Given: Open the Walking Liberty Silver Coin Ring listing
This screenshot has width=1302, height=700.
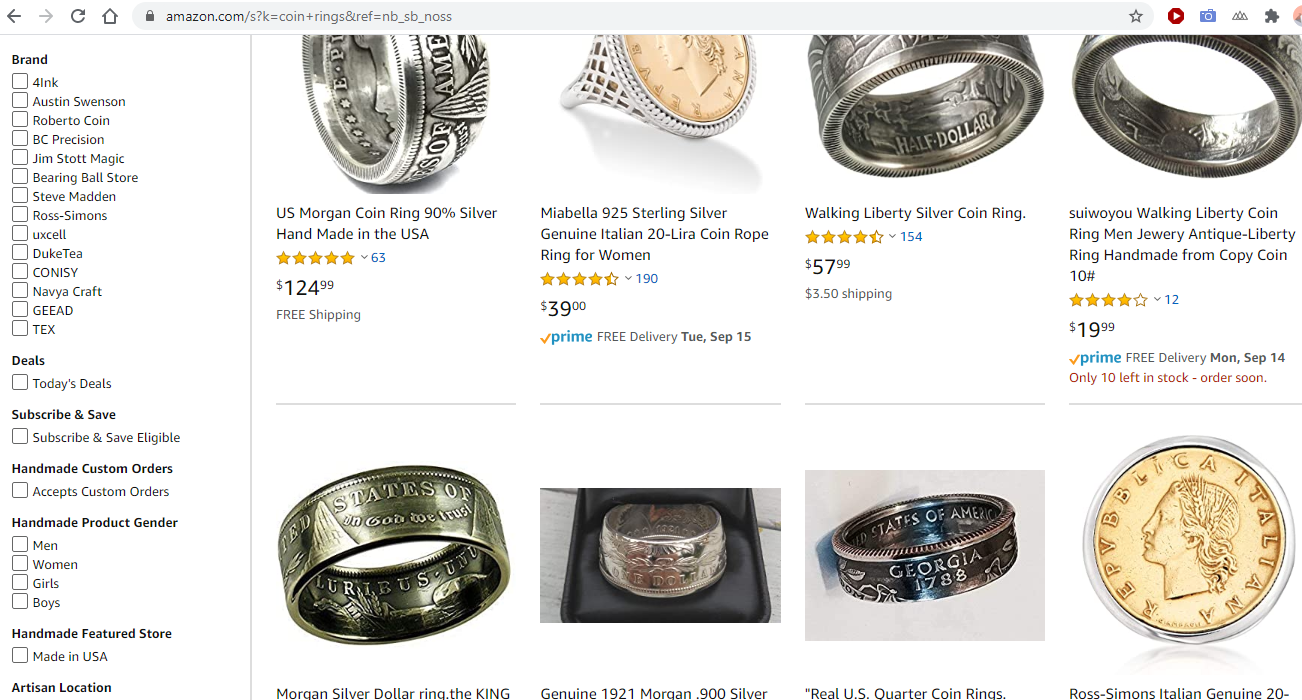Looking at the screenshot, I should (x=915, y=213).
